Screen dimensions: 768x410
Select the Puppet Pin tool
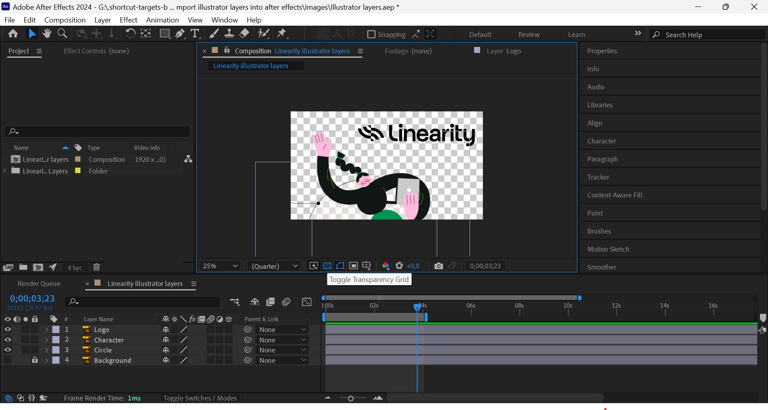[281, 34]
